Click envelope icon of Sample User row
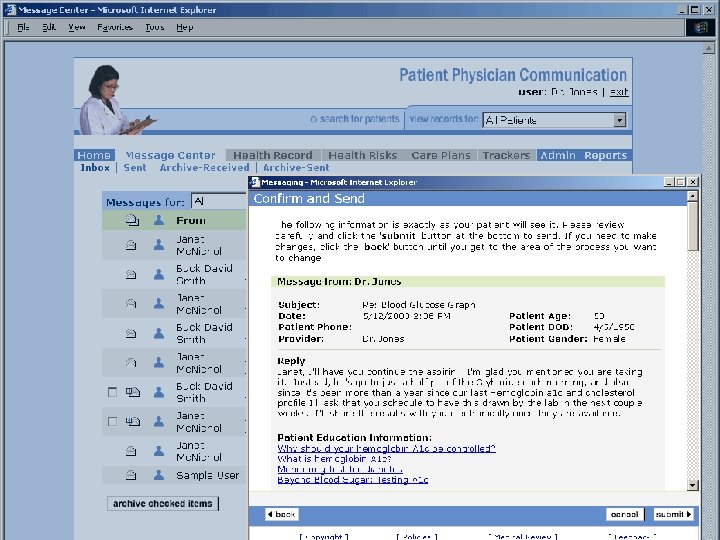720x540 pixels. coord(131,475)
